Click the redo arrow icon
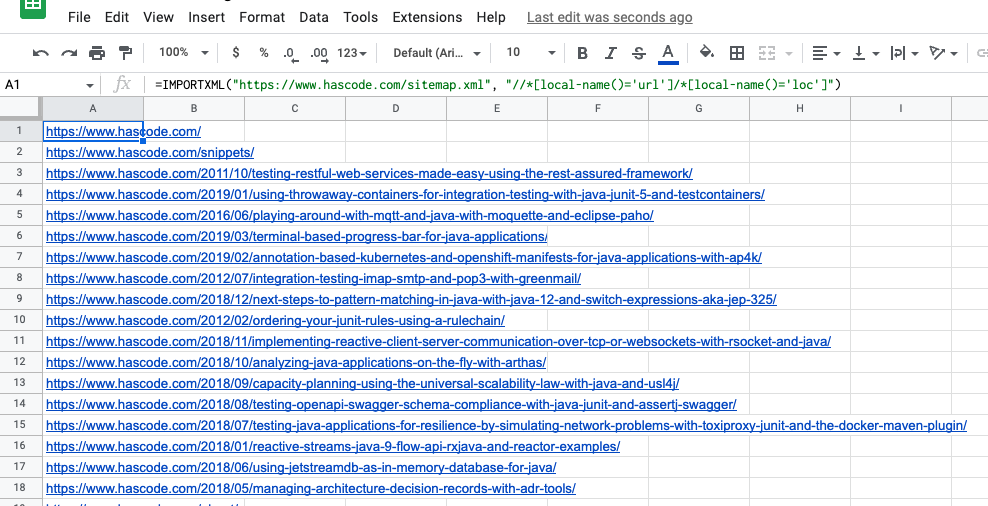This screenshot has width=988, height=506. click(69, 53)
